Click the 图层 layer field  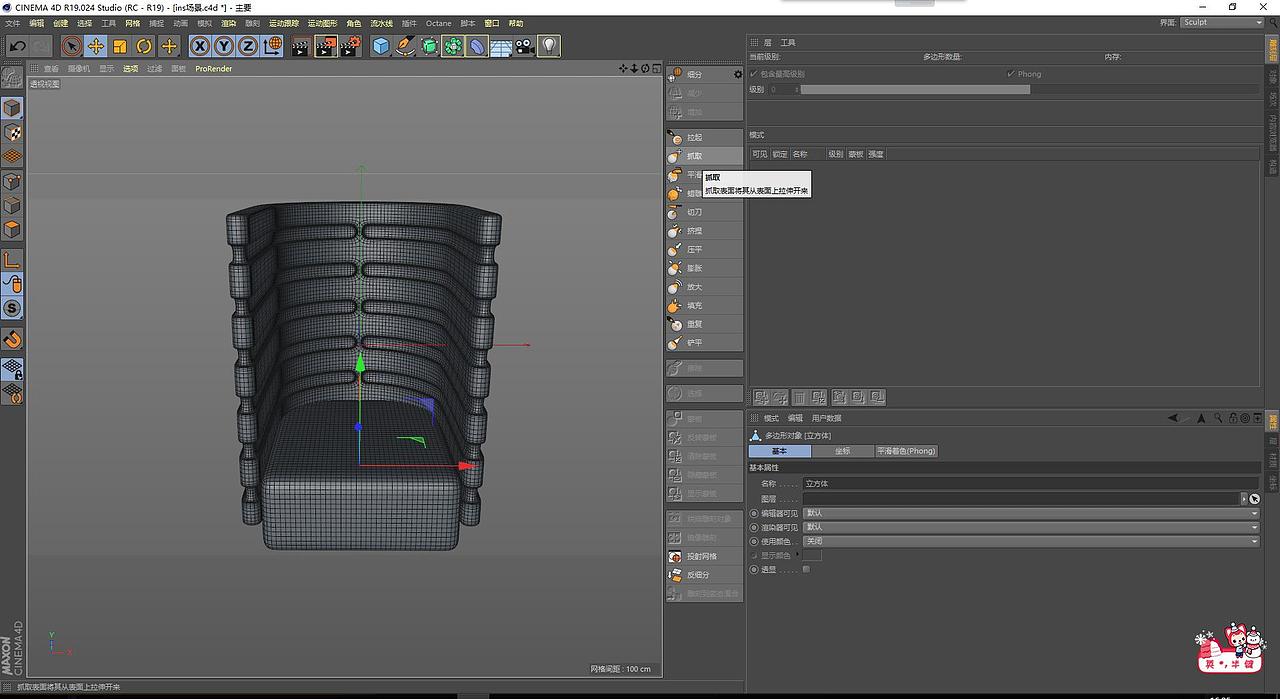[1021, 498]
